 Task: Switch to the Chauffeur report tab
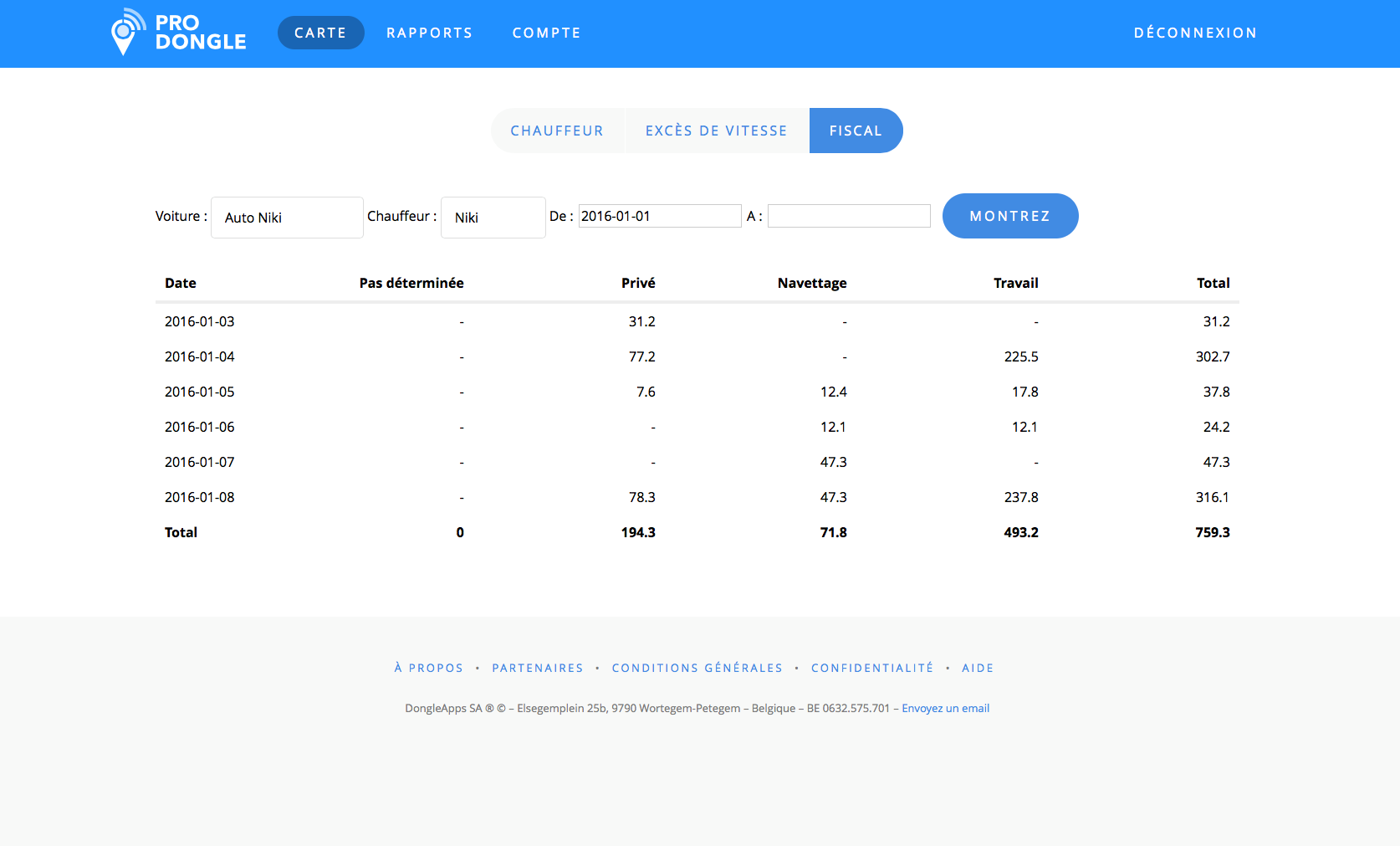tap(557, 131)
